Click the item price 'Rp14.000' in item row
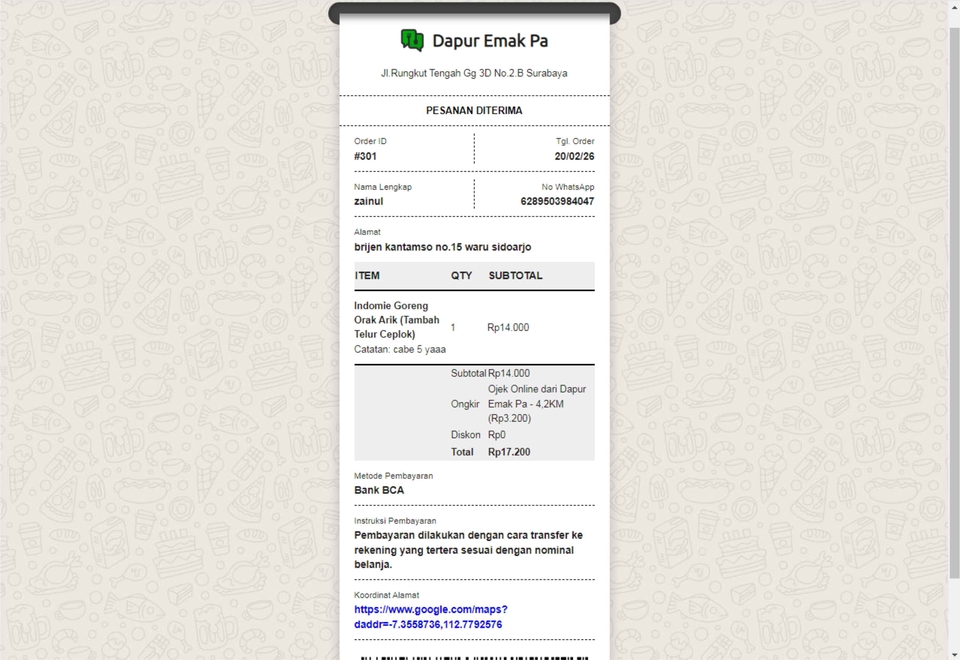The width and height of the screenshot is (960, 660). 508,328
